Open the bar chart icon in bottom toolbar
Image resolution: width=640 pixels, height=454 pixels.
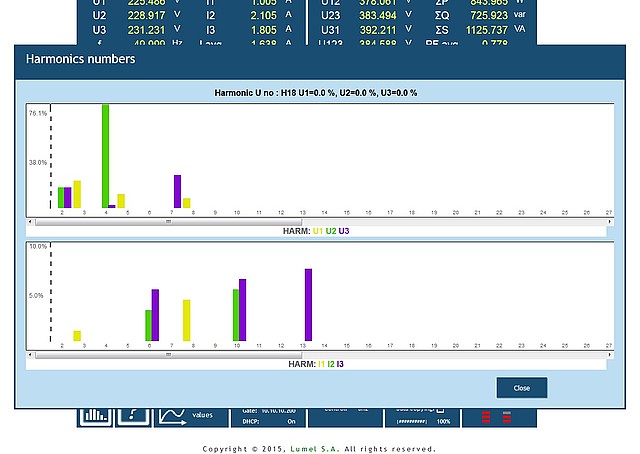pyautogui.click(x=96, y=415)
